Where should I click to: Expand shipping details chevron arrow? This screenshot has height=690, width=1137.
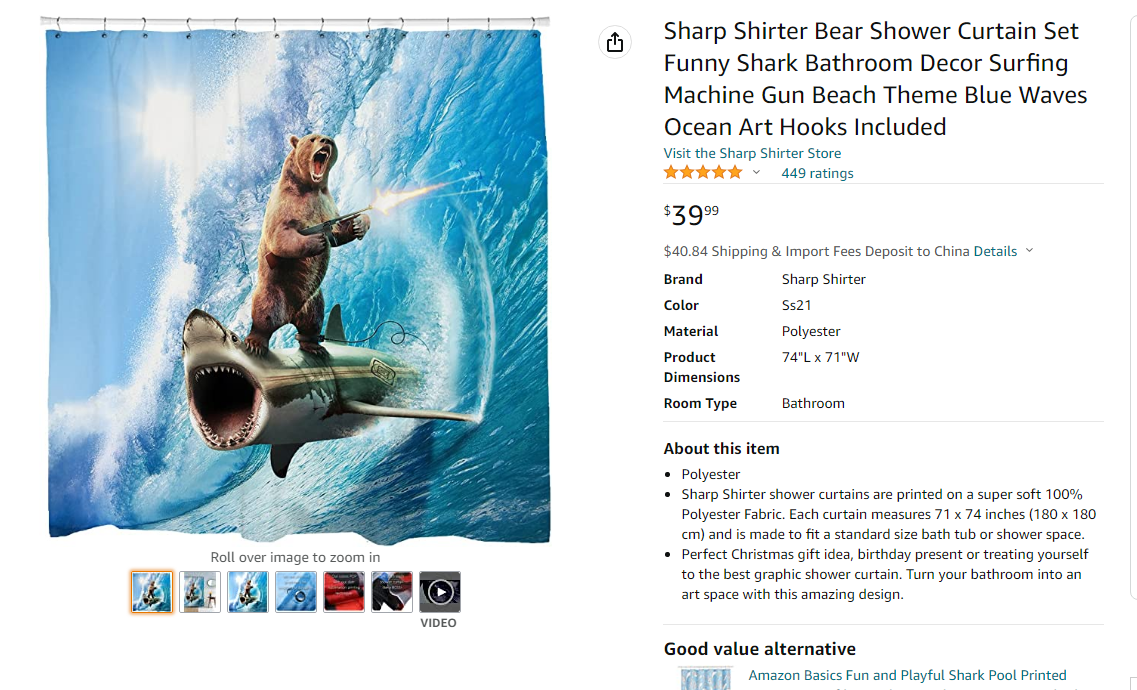point(1030,251)
